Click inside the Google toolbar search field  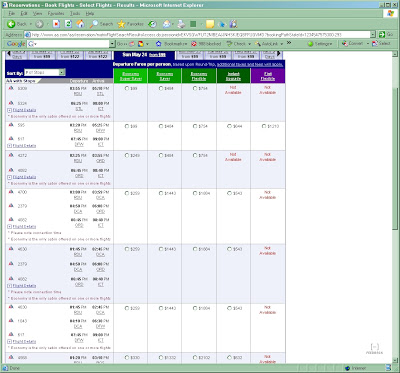click(x=69, y=44)
